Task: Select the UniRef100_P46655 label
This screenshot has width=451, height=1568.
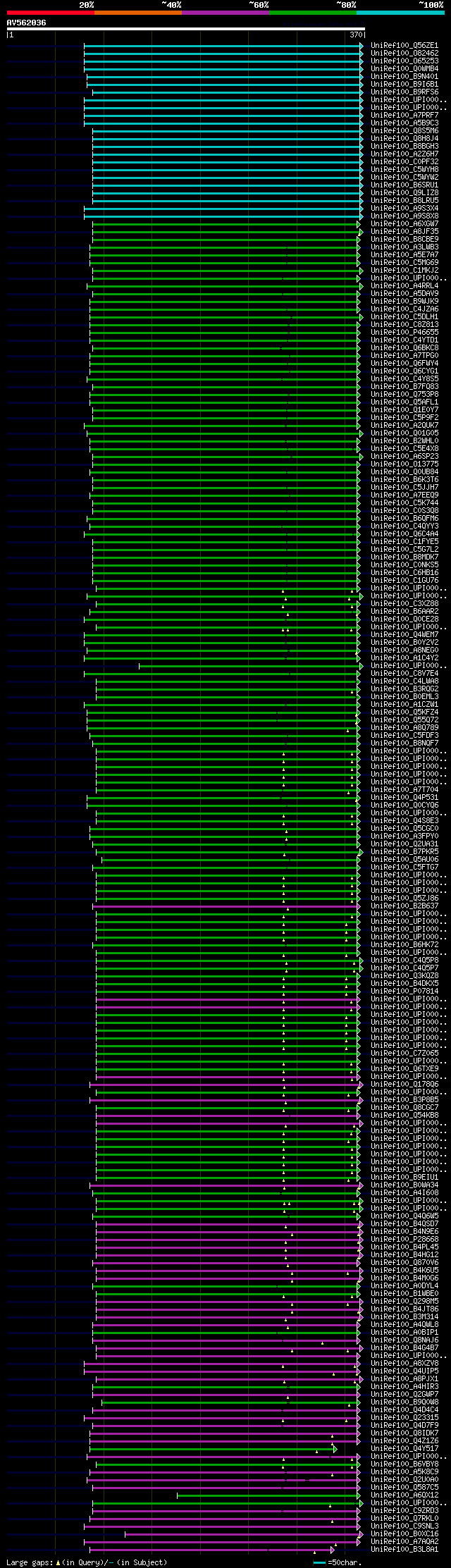Action: [404, 333]
